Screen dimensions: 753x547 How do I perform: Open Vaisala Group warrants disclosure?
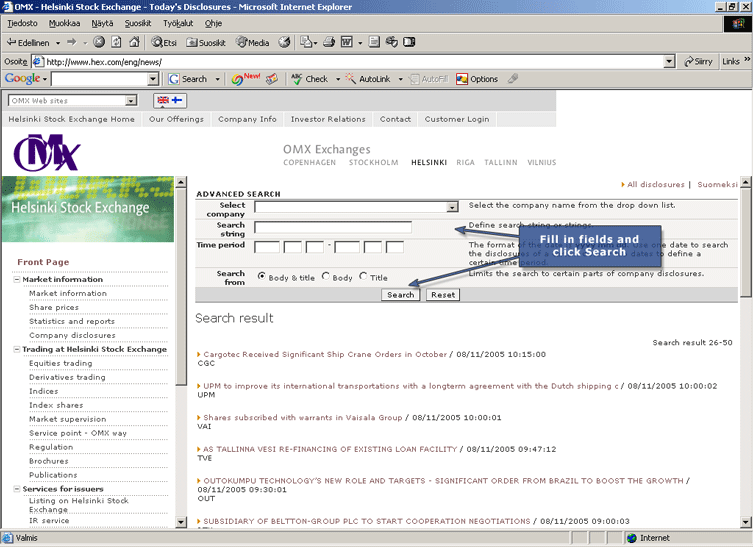(x=303, y=418)
